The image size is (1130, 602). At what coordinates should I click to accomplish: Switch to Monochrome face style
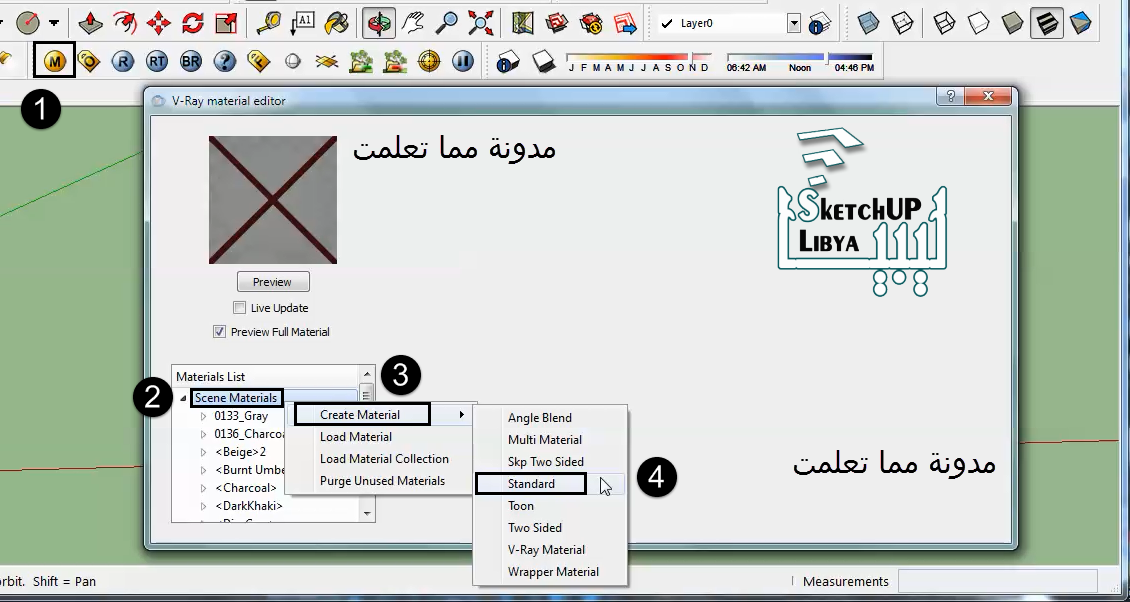click(x=1080, y=23)
